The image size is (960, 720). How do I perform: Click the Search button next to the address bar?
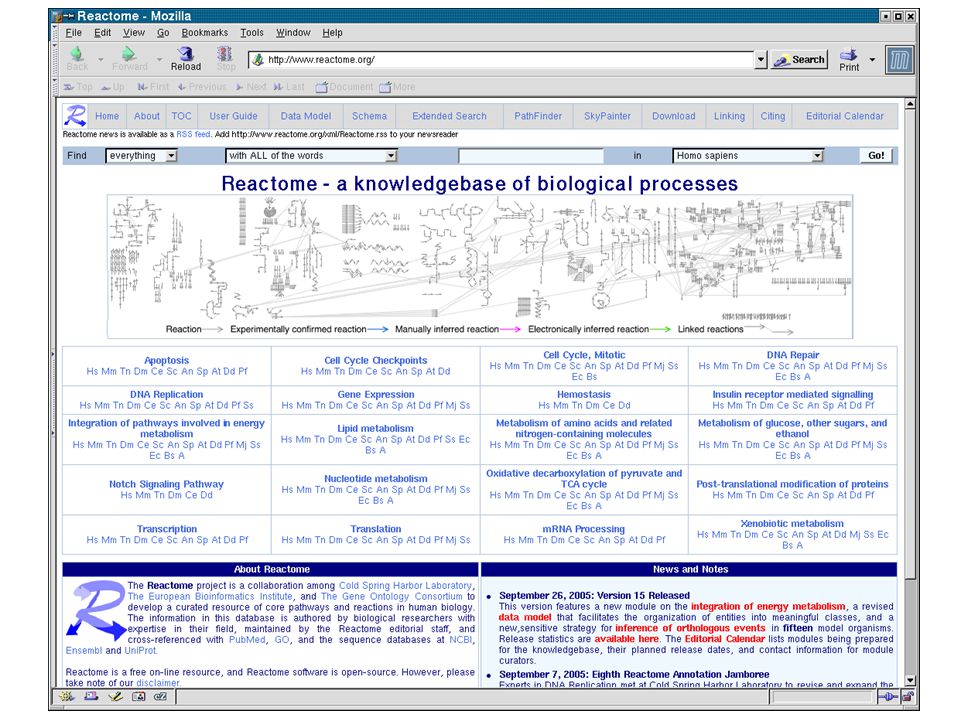click(x=800, y=59)
